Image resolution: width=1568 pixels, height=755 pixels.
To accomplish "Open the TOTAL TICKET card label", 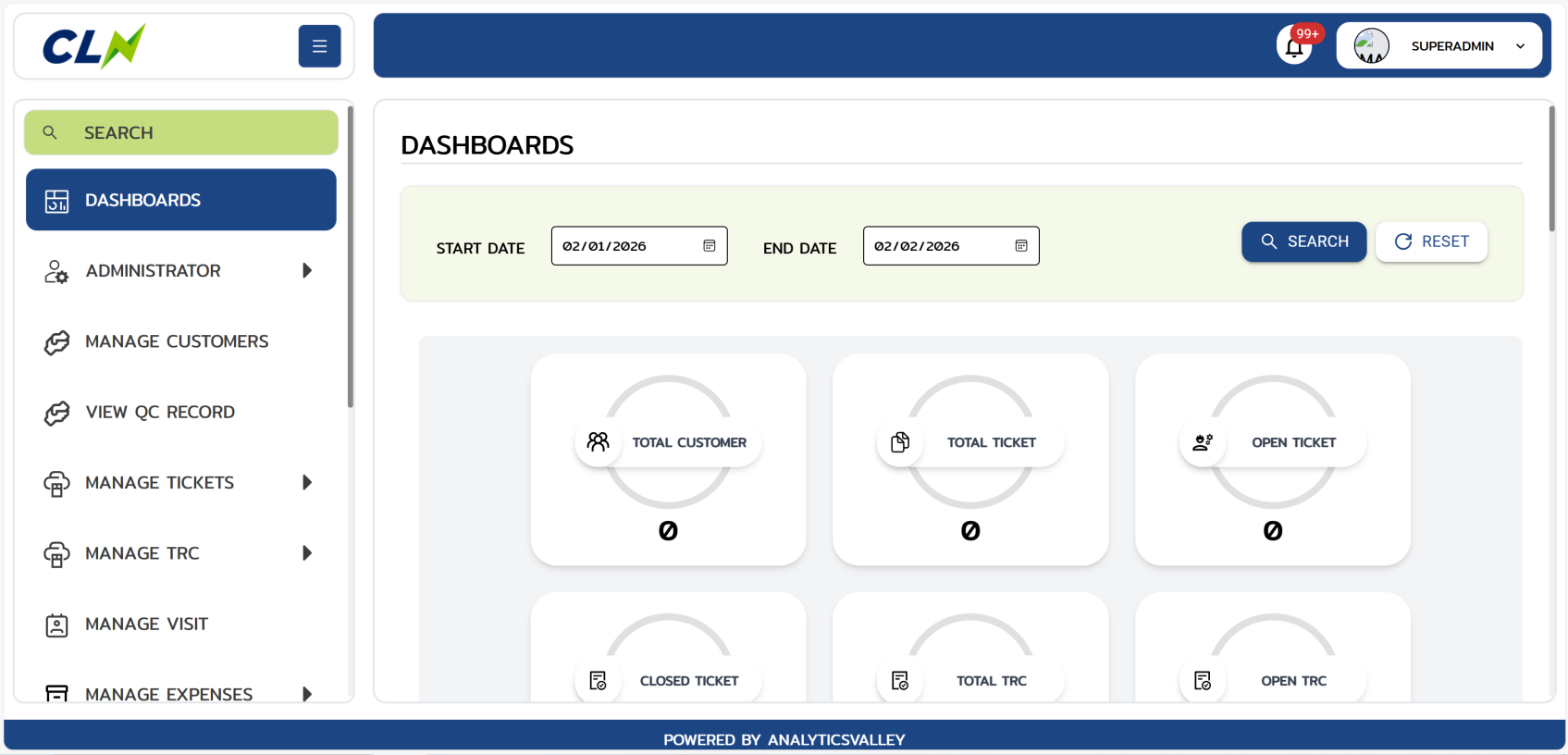I will coord(992,442).
